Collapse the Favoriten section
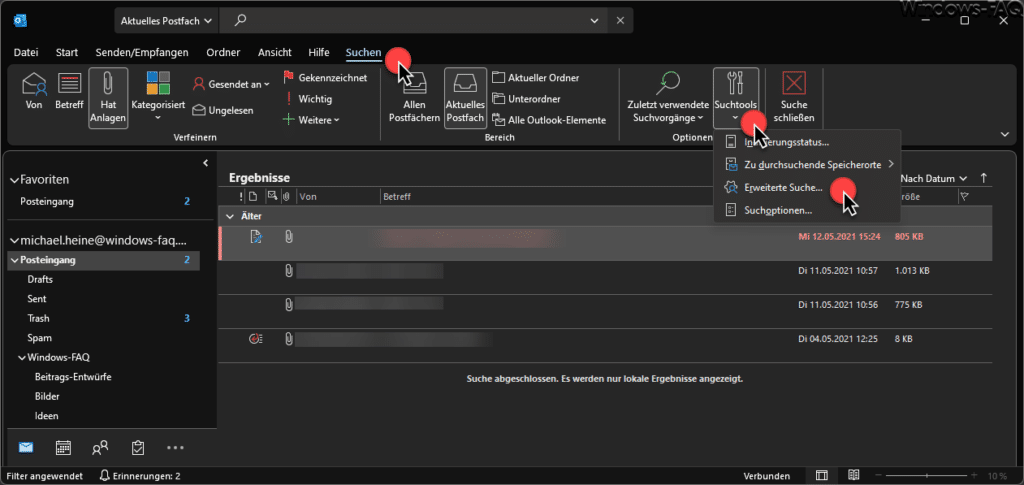Screen dimensions: 1024x485 [x=14, y=180]
